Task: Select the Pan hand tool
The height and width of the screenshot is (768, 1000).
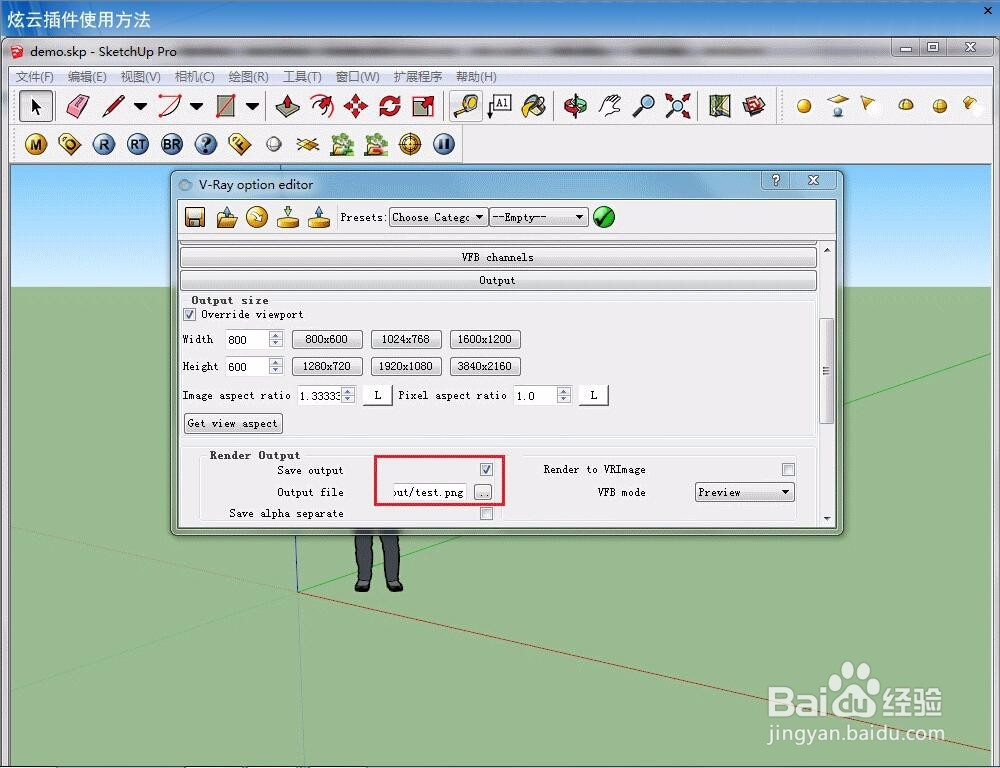Action: (x=610, y=106)
